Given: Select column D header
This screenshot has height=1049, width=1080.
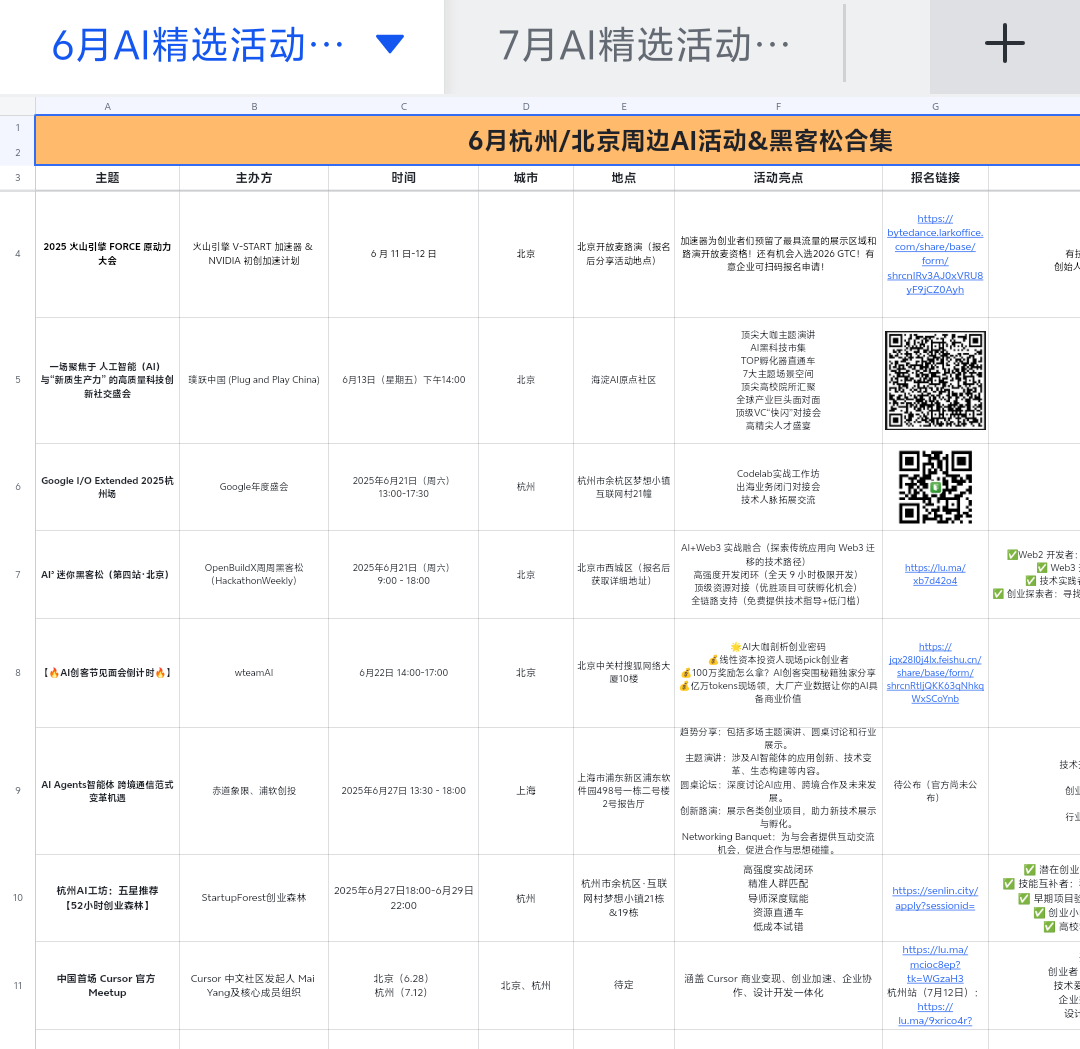Looking at the screenshot, I should (526, 106).
